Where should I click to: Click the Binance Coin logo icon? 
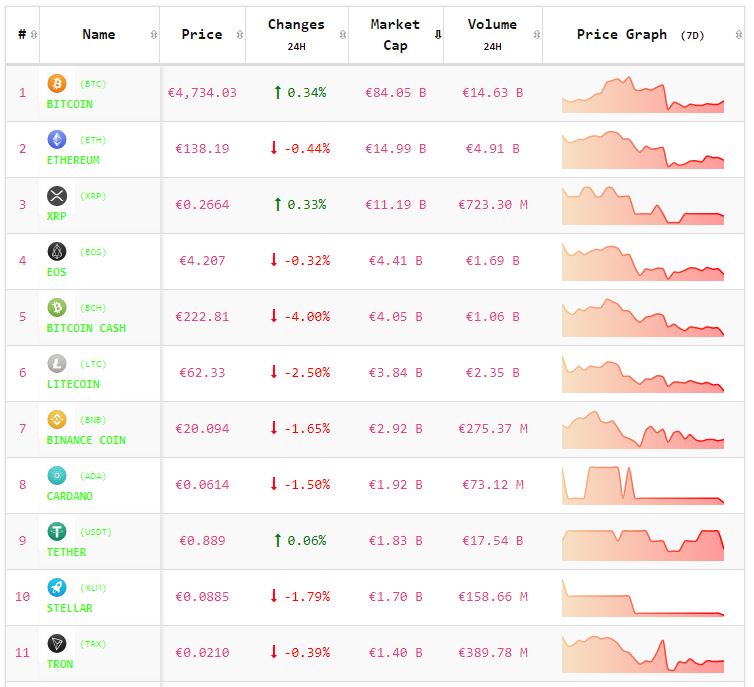[57, 420]
